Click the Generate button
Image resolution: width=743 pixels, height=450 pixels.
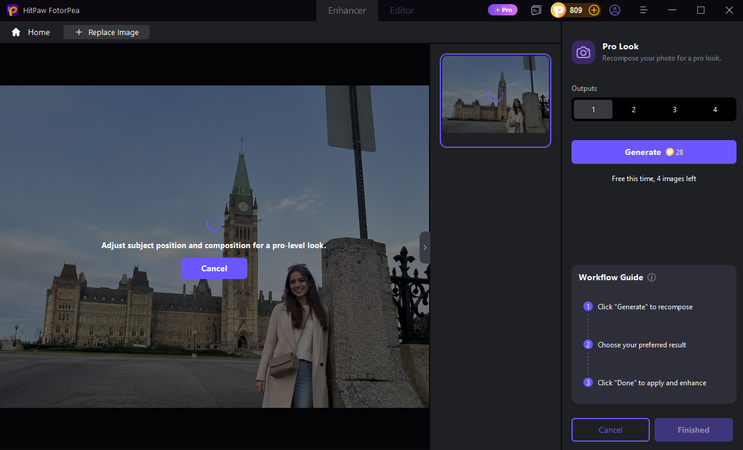[x=654, y=152]
